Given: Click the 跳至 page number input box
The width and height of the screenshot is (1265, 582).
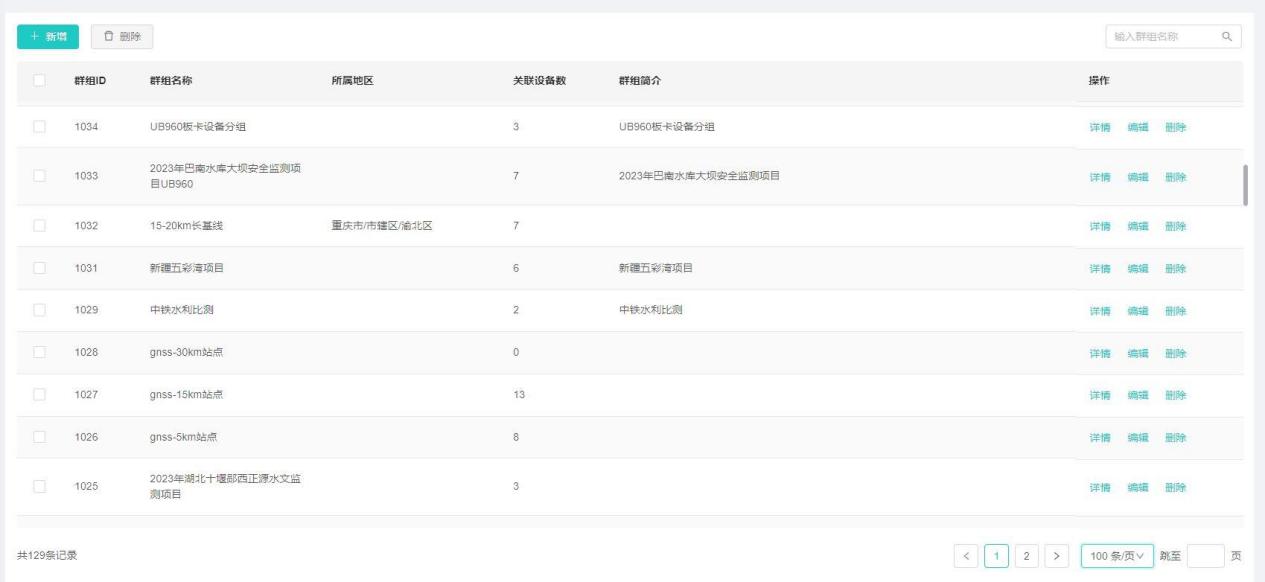Looking at the screenshot, I should pos(1205,556).
